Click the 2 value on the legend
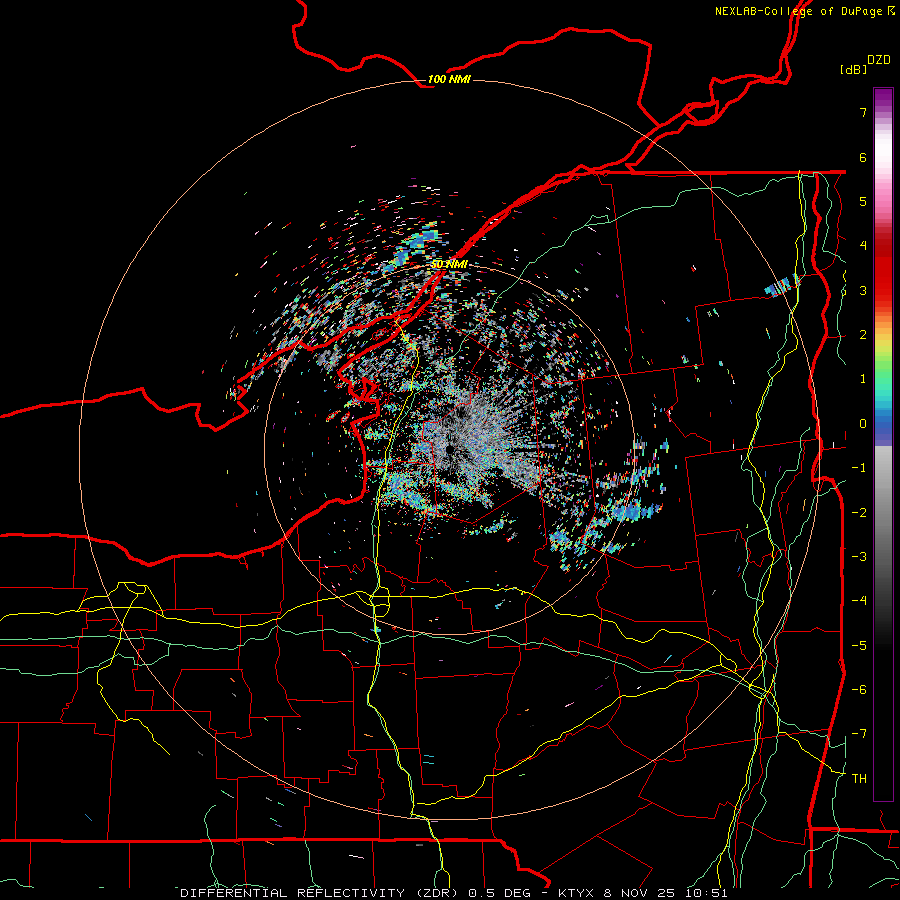This screenshot has height=900, width=900. coord(863,335)
